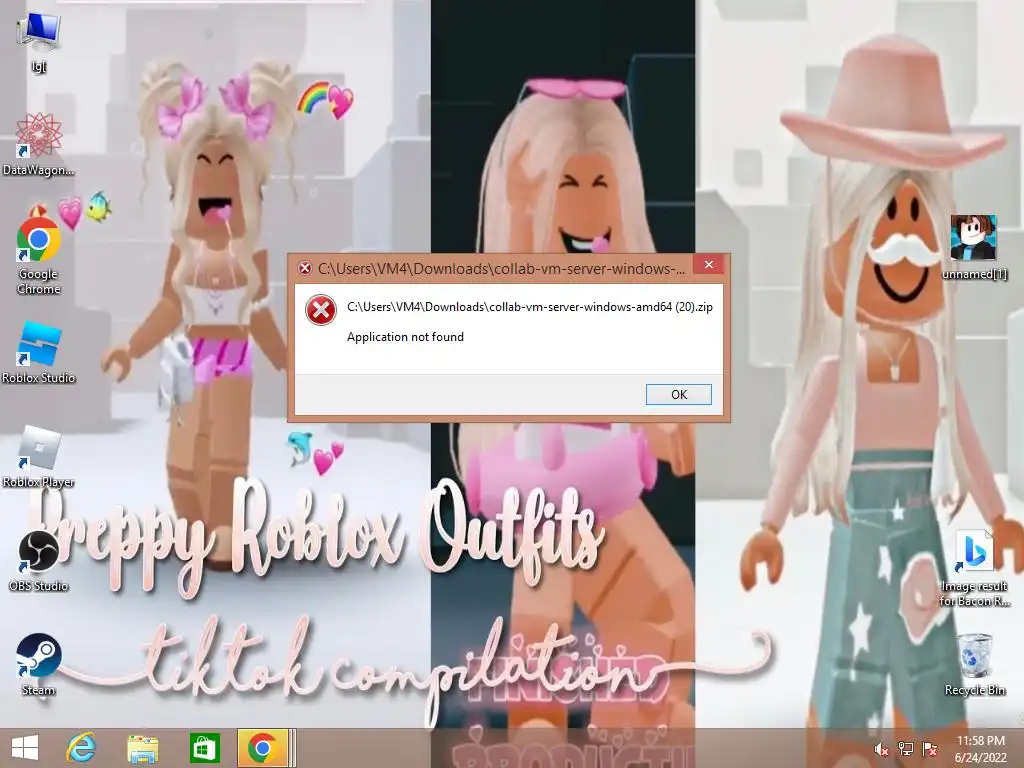1024x768 pixels.
Task: Open the Action Center flag icon
Action: pyautogui.click(x=930, y=749)
